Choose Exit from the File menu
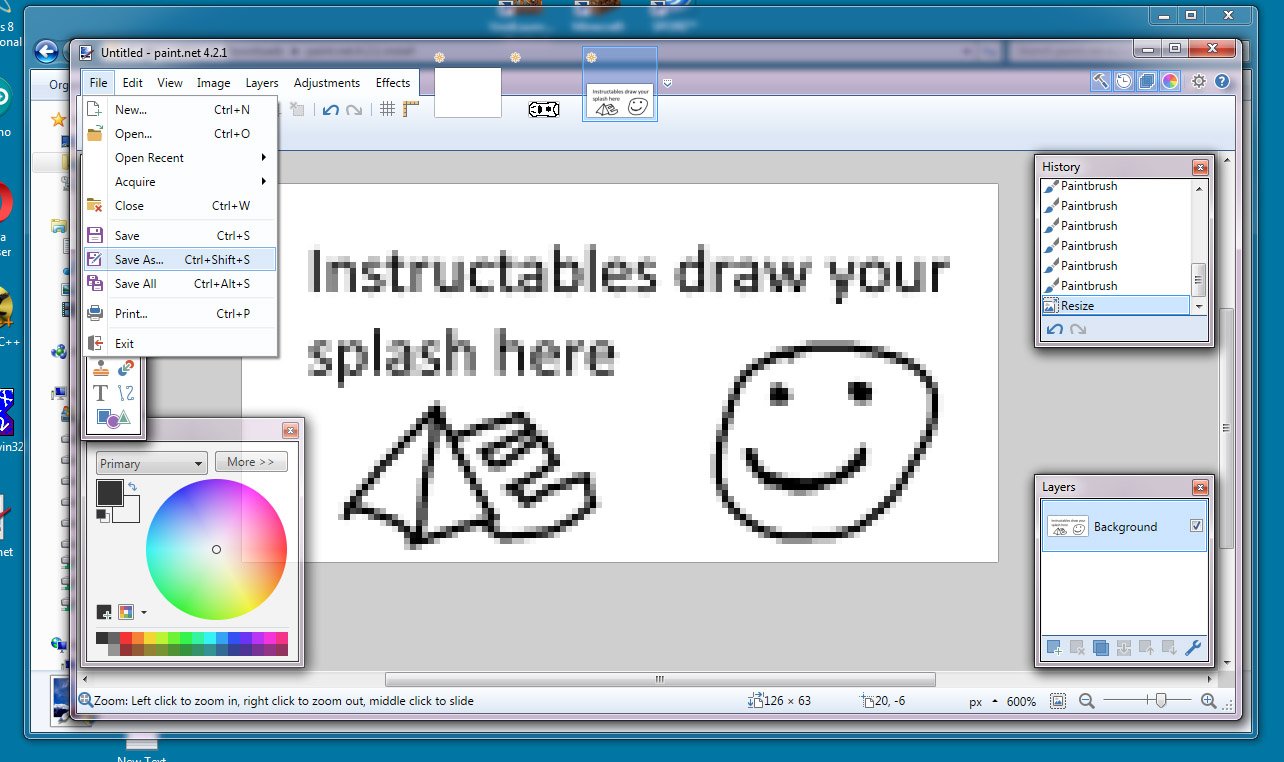The height and width of the screenshot is (762, 1284). pyautogui.click(x=178, y=344)
